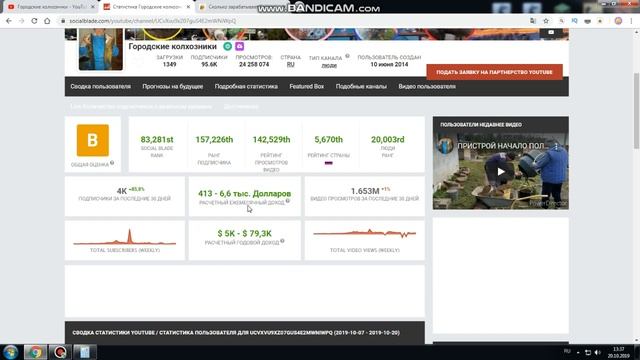Viewport: 640px width, 360px height.
Task: Click the люди channel type link
Action: pyautogui.click(x=329, y=65)
